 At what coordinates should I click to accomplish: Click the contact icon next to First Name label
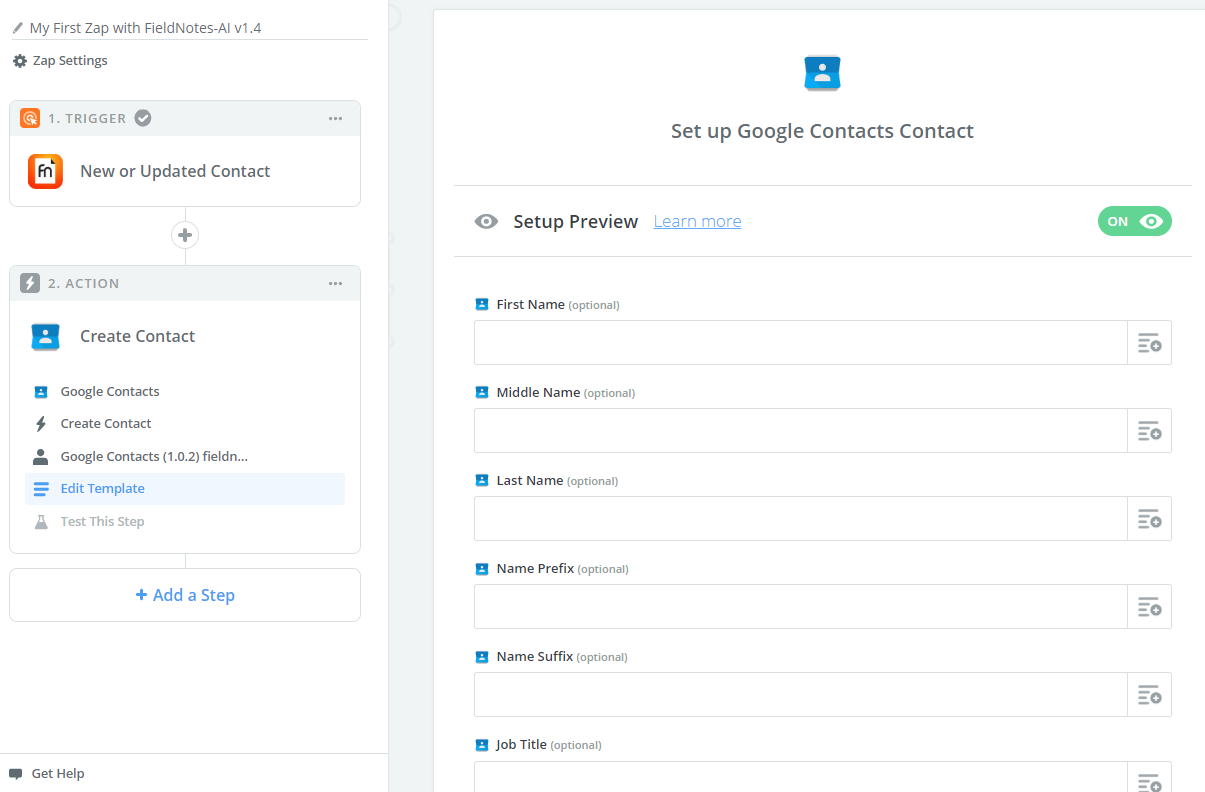click(x=482, y=305)
